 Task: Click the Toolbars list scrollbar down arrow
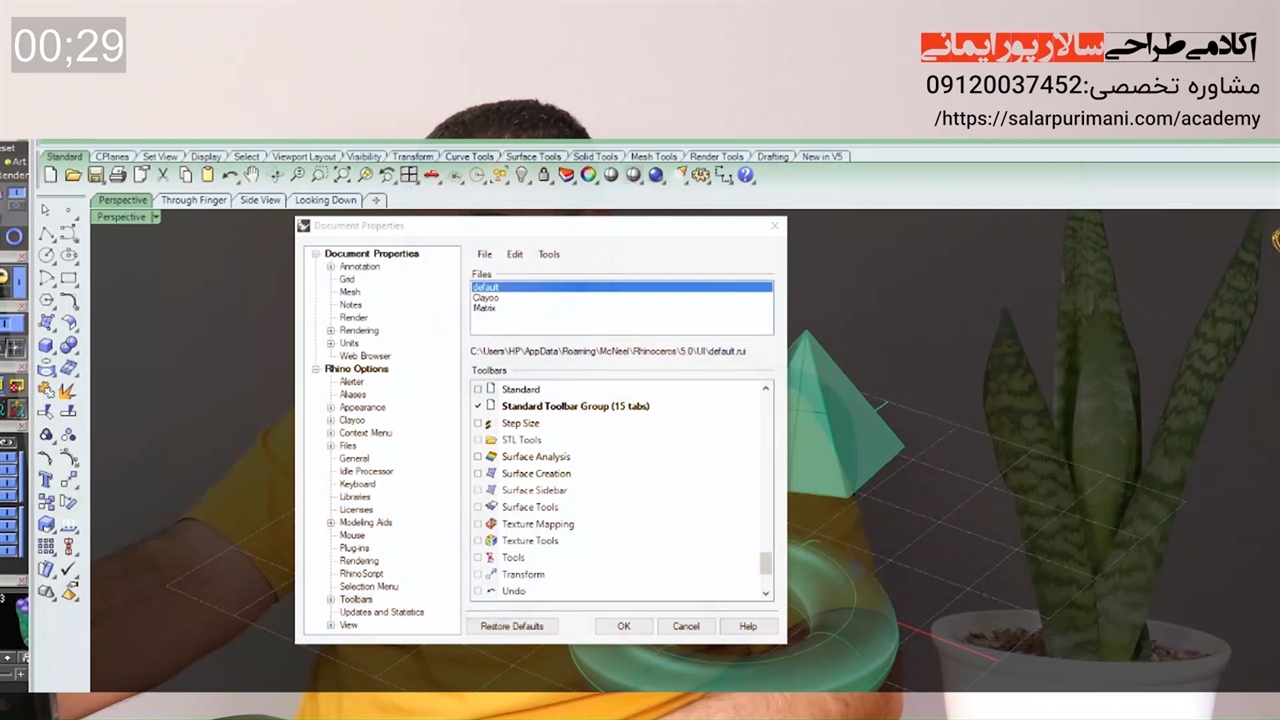tap(766, 593)
